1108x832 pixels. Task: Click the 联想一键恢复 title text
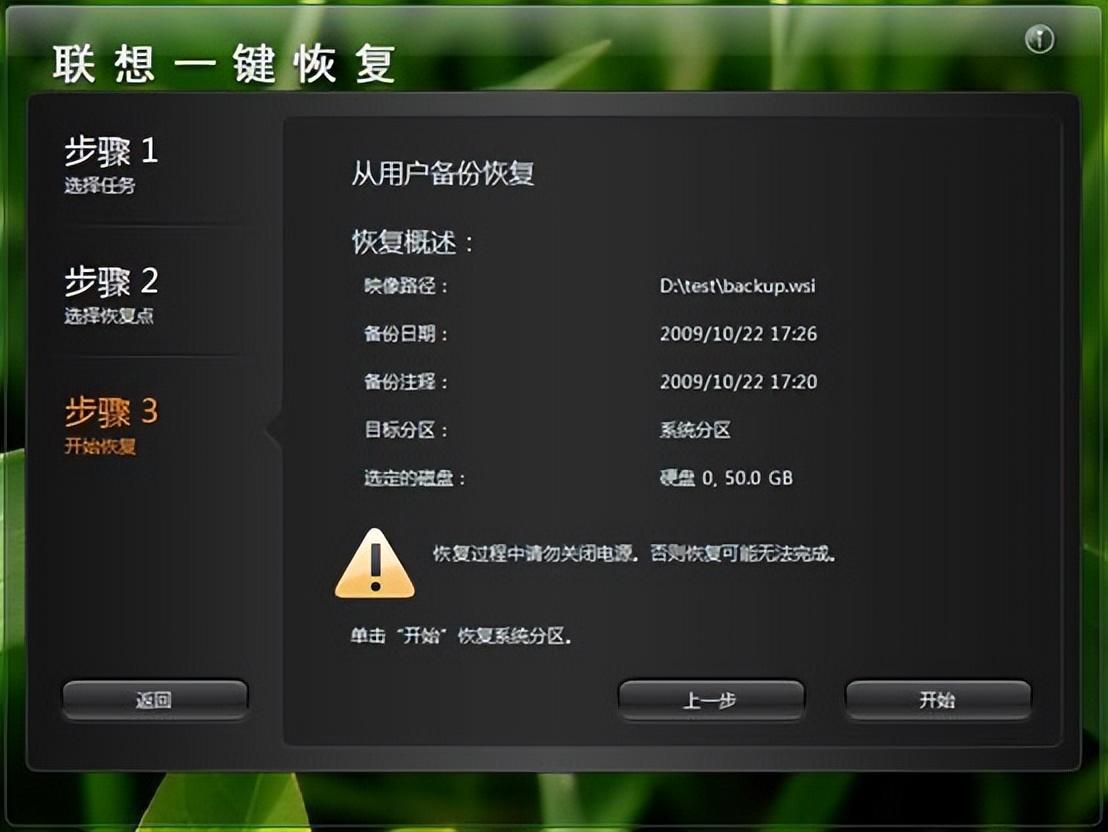pos(223,64)
